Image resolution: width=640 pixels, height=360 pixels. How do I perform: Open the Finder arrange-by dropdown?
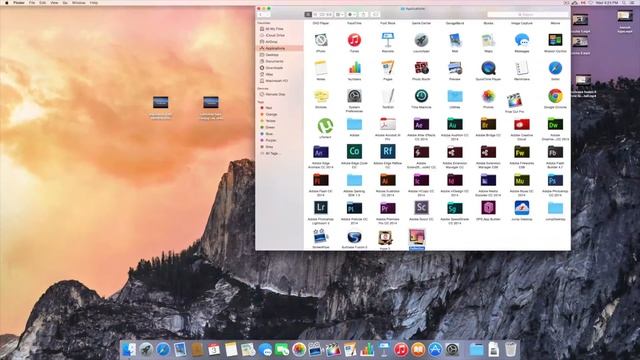(x=340, y=14)
